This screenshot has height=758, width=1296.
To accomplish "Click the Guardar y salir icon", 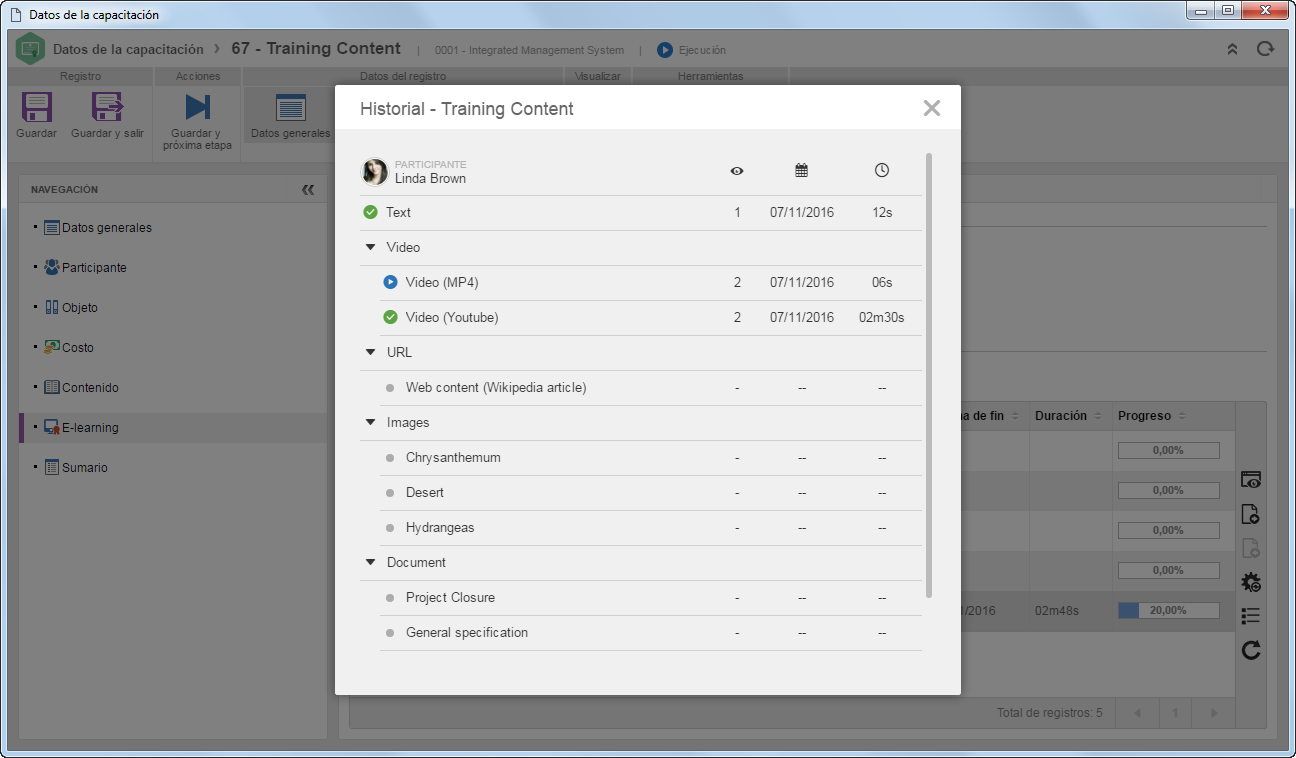I will 107,107.
